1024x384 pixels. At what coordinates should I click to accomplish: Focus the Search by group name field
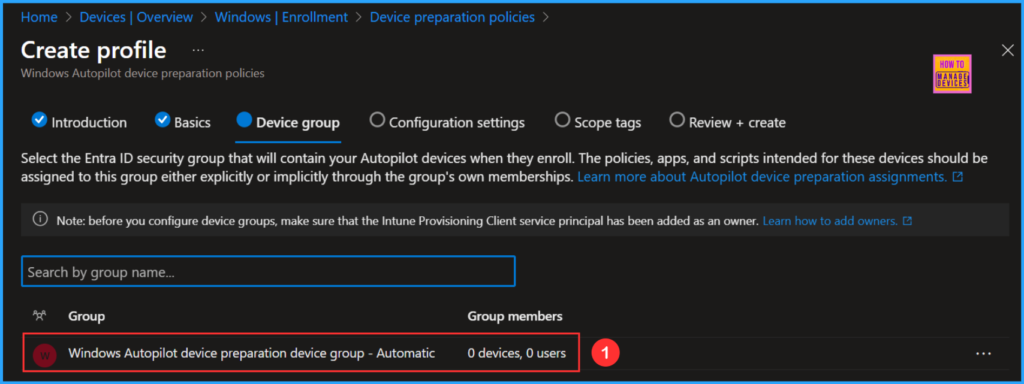click(268, 272)
